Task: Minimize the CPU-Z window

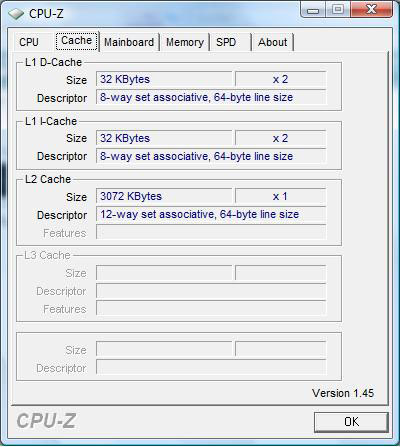Action: click(x=313, y=10)
